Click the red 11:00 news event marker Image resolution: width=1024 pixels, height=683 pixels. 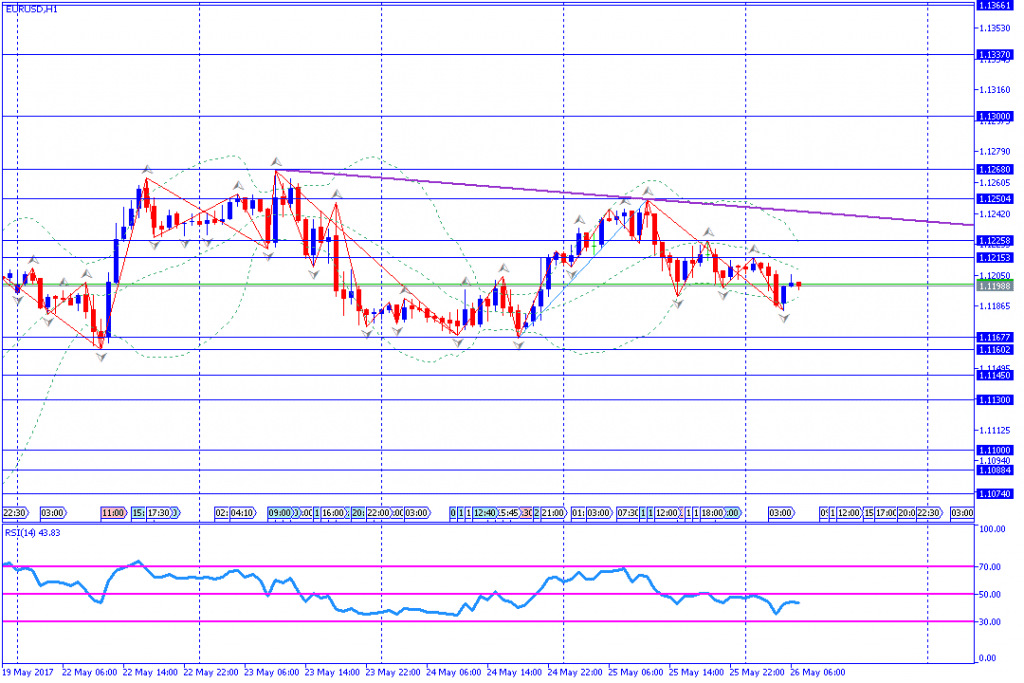point(112,513)
